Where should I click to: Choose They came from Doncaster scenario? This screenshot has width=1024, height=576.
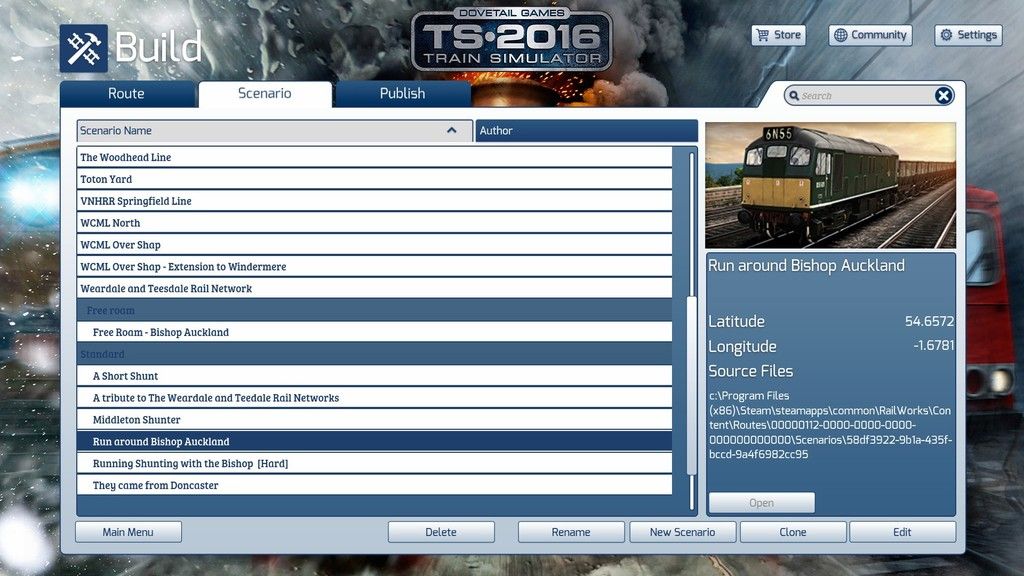pyautogui.click(x=374, y=486)
